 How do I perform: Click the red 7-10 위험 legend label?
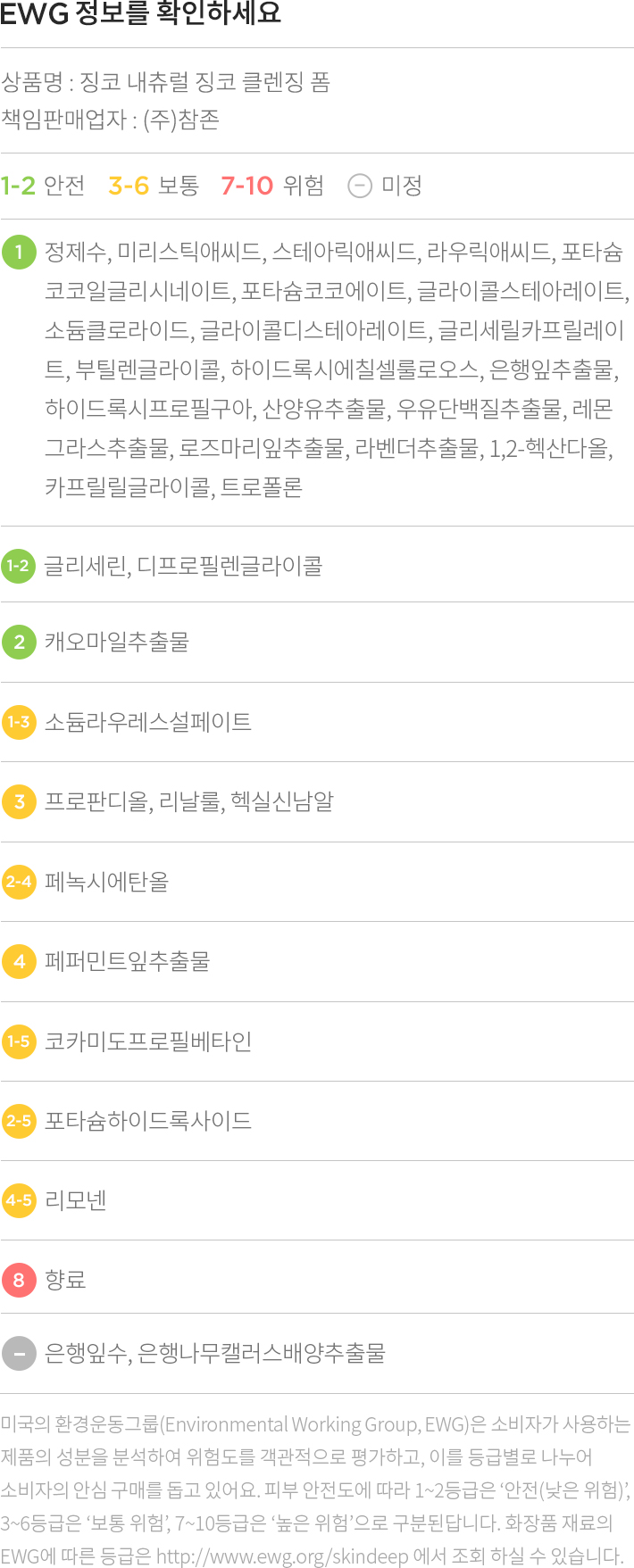(x=272, y=186)
